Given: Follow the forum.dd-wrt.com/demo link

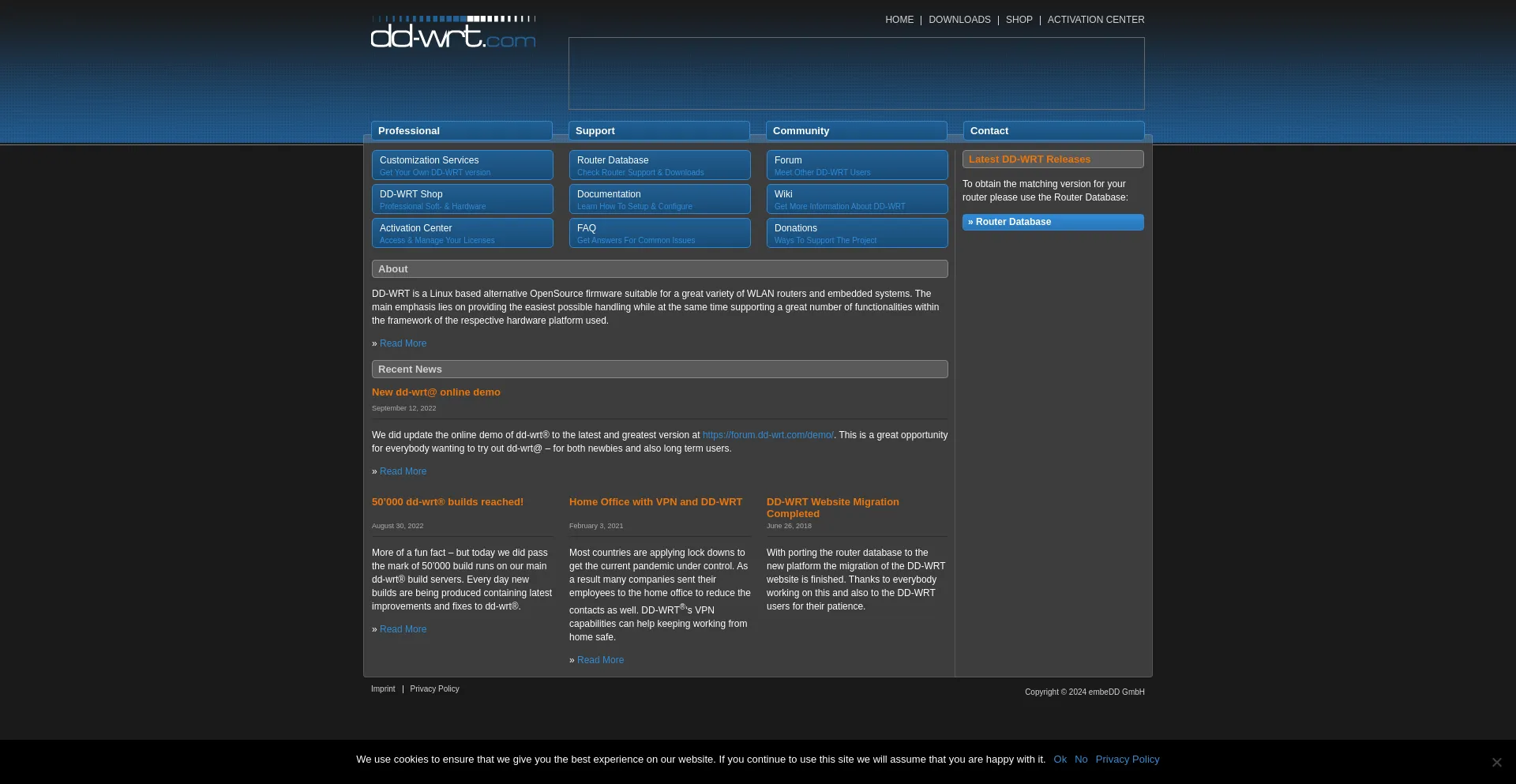Looking at the screenshot, I should pos(767,435).
